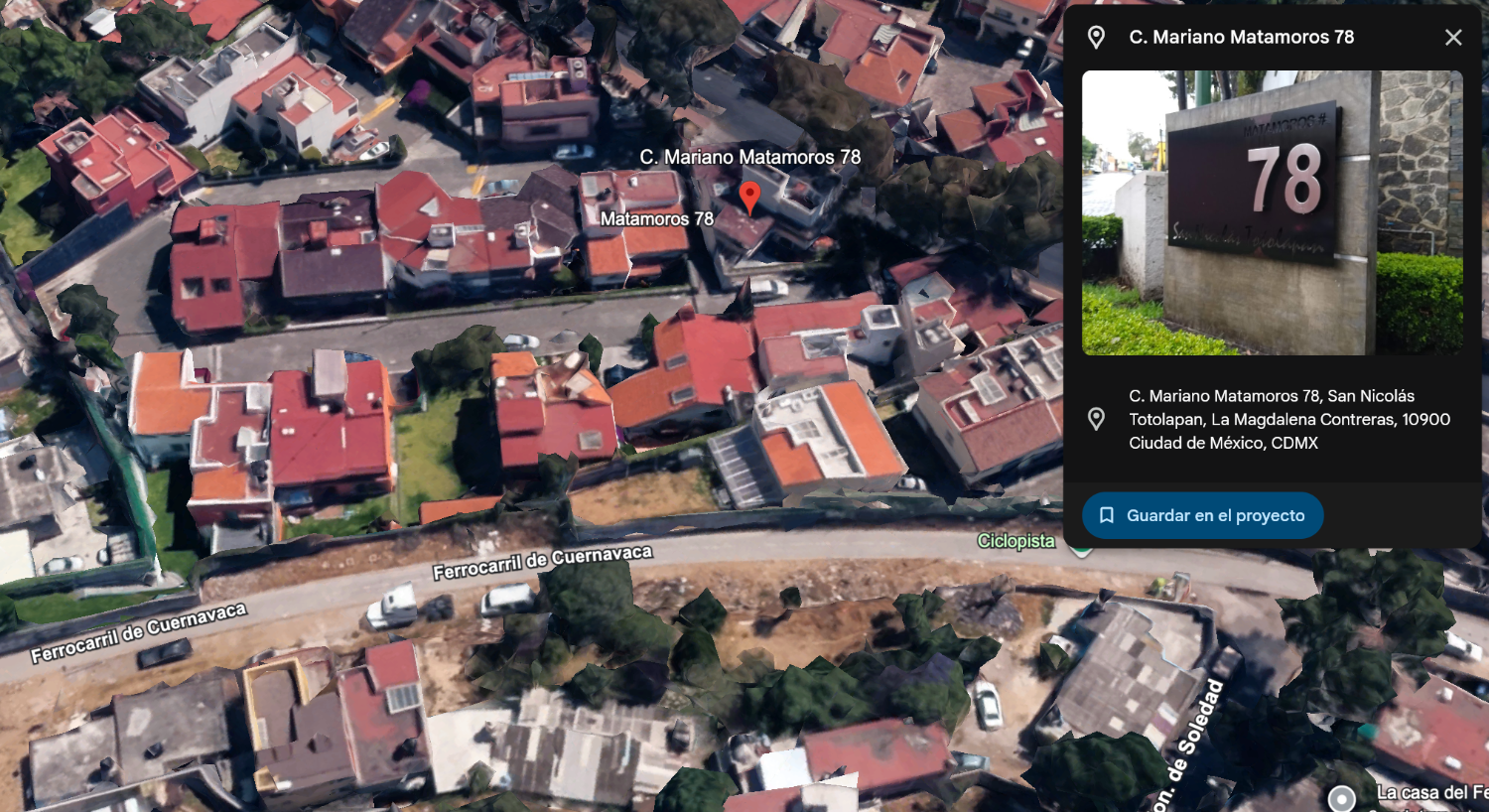Screen dimensions: 1489x812
Task: Select the green Ciclopista place marker
Action: point(1081,549)
